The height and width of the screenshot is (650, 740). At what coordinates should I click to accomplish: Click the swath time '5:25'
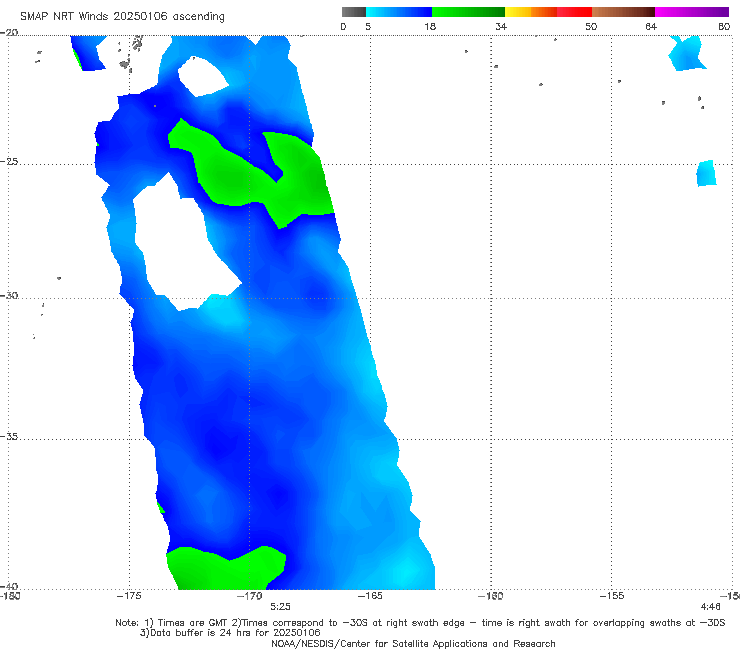coord(280,607)
